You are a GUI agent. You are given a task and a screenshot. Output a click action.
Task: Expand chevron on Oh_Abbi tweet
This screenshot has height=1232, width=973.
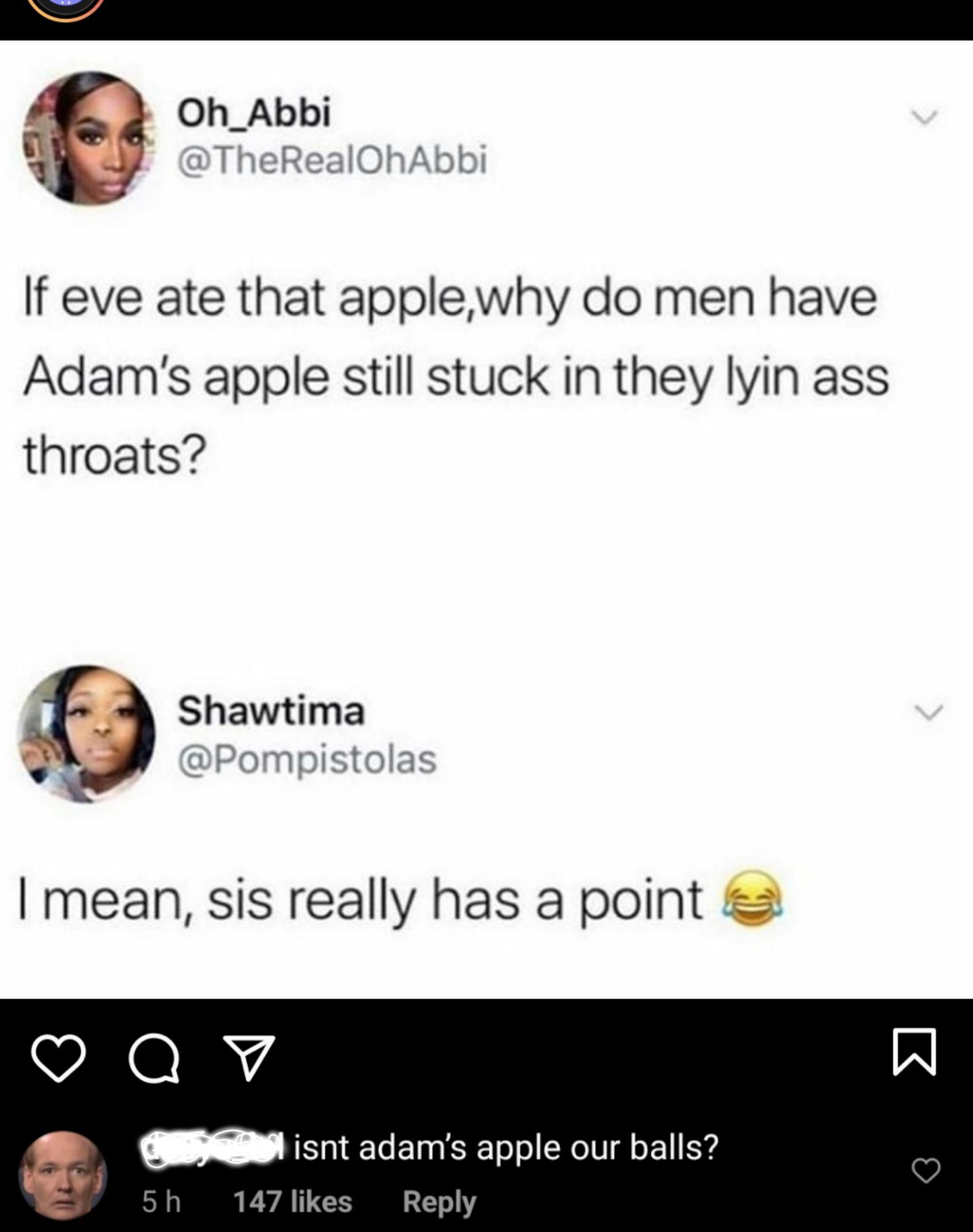[x=925, y=117]
